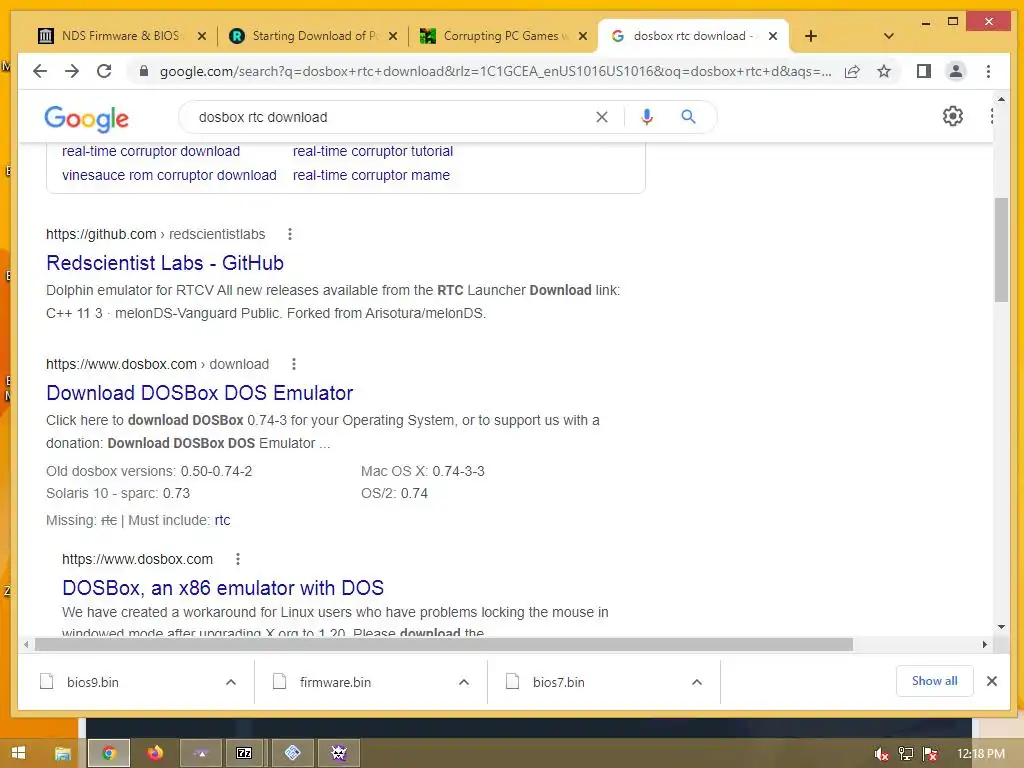Open bios7.bin download options
This screenshot has width=1024, height=768.
coord(697,682)
